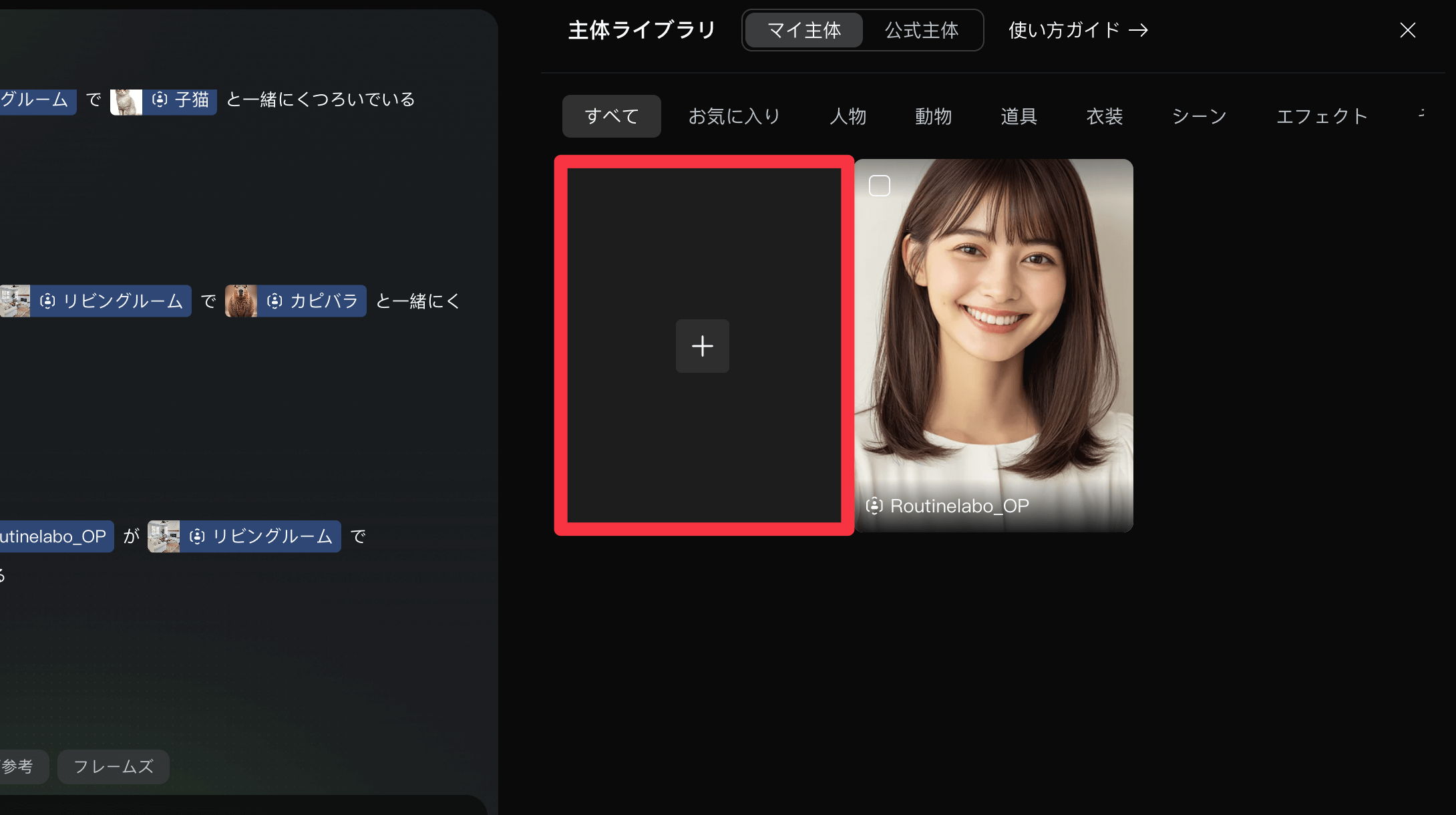Click the フレームズ button

113,766
